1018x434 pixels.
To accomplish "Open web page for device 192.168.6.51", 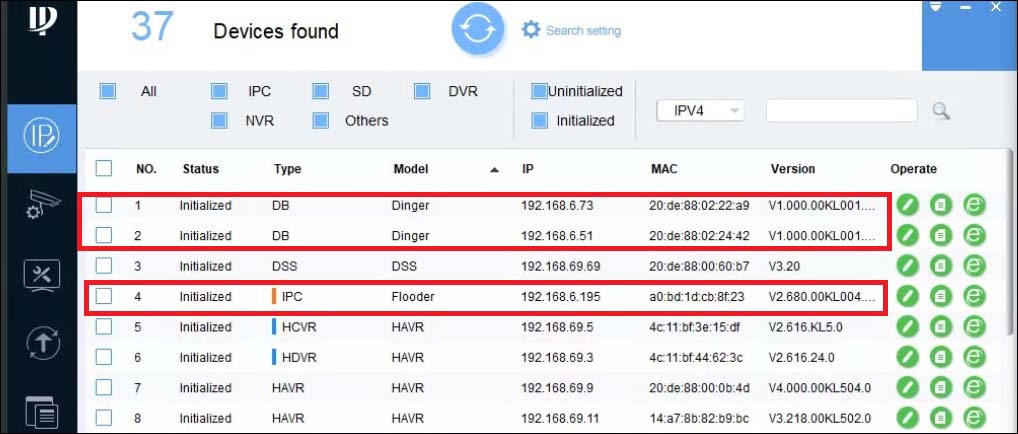I will (x=974, y=236).
